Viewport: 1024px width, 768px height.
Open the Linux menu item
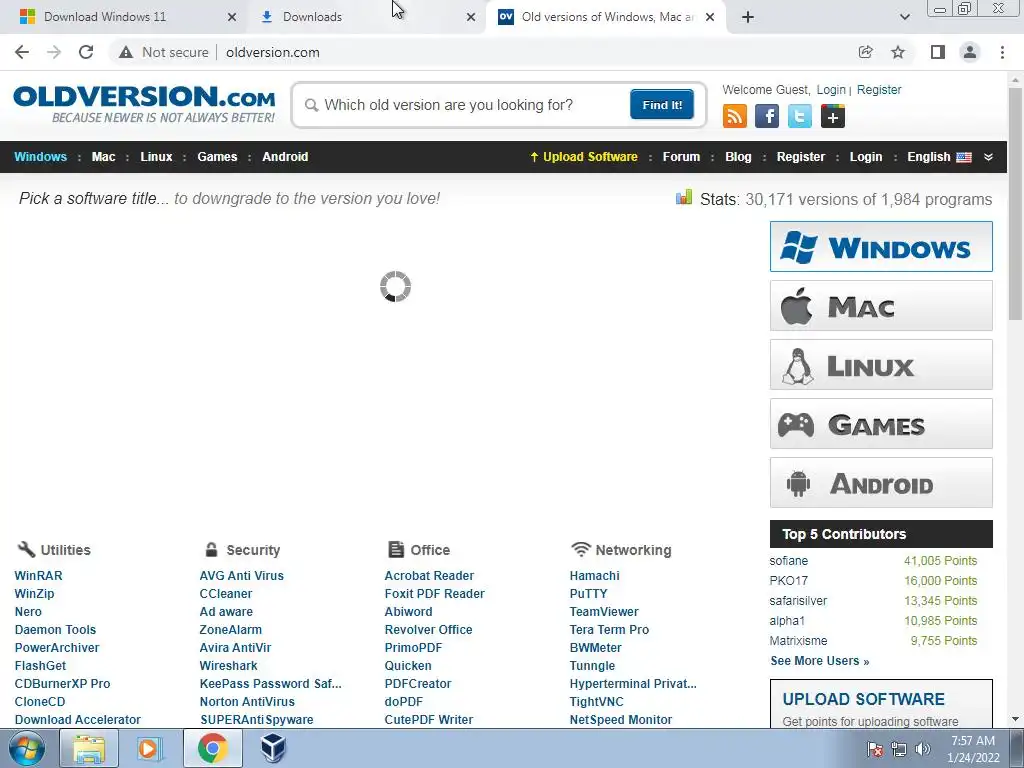[156, 157]
